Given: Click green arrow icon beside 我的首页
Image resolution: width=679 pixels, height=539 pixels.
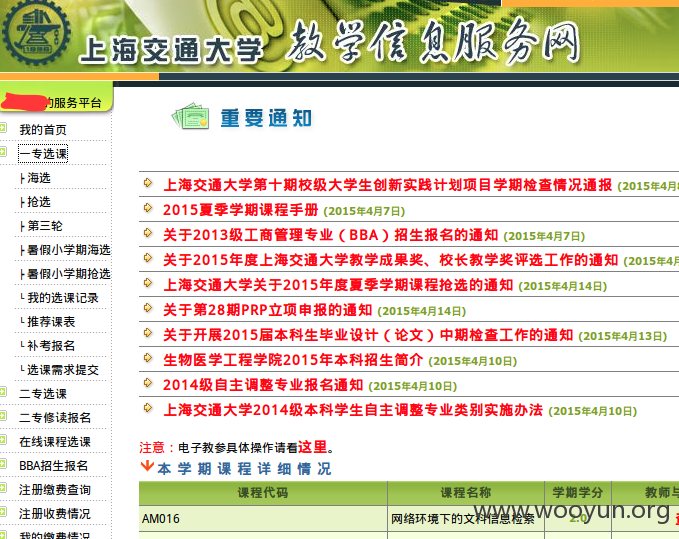Looking at the screenshot, I should click(3, 127).
